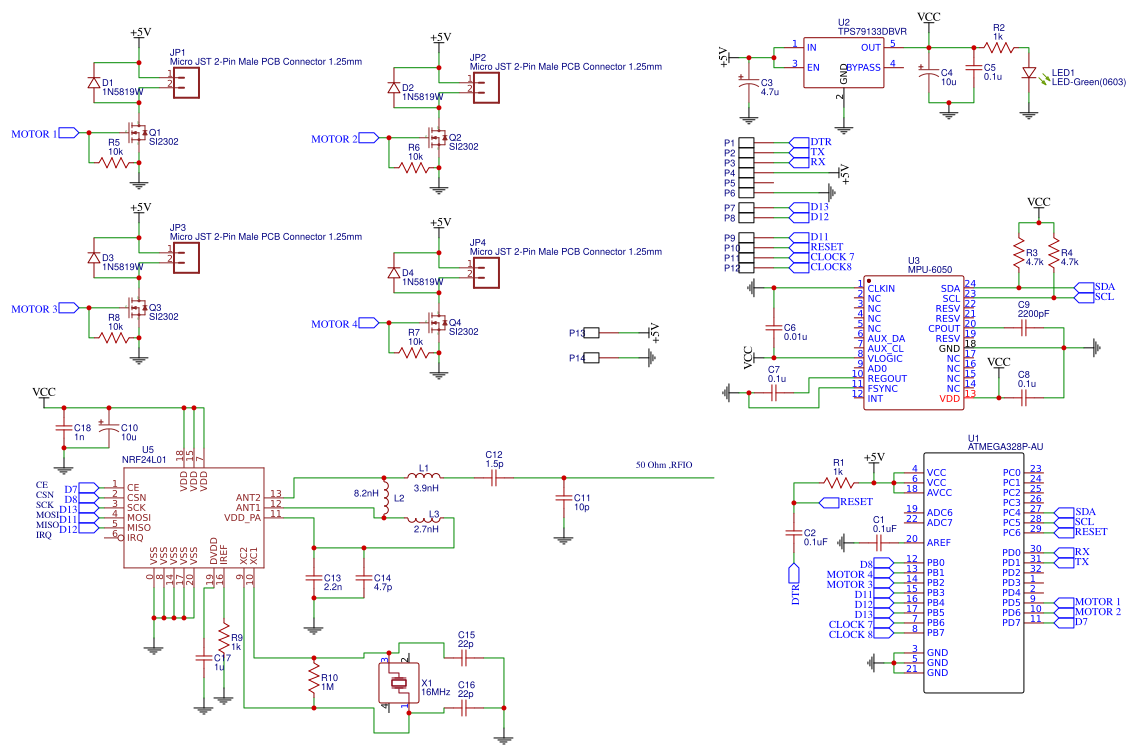Select the '50 Ohm .RFIO' annotation text
Image resolution: width=1137 pixels, height=754 pixels.
point(664,465)
